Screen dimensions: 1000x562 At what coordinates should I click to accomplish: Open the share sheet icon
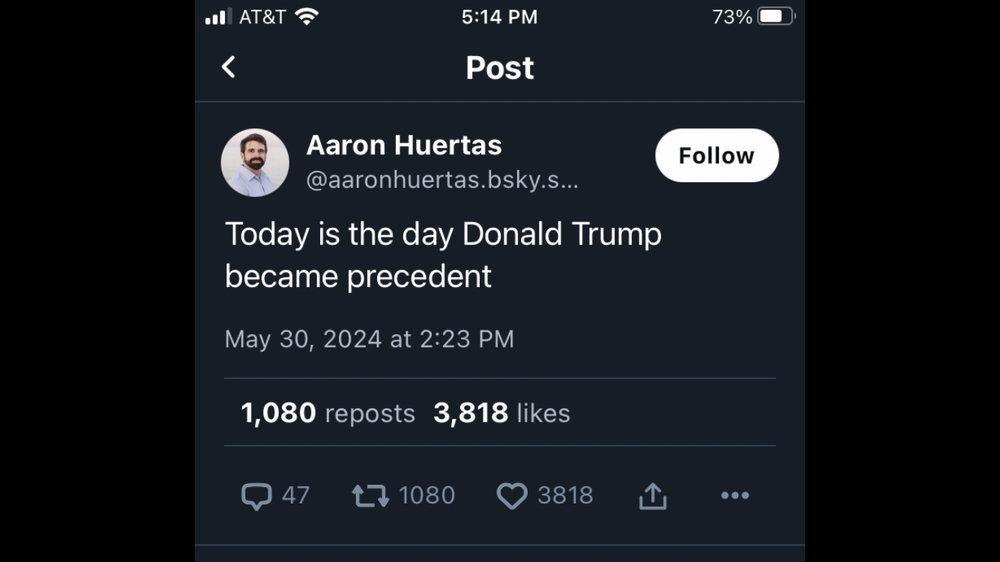coord(653,496)
